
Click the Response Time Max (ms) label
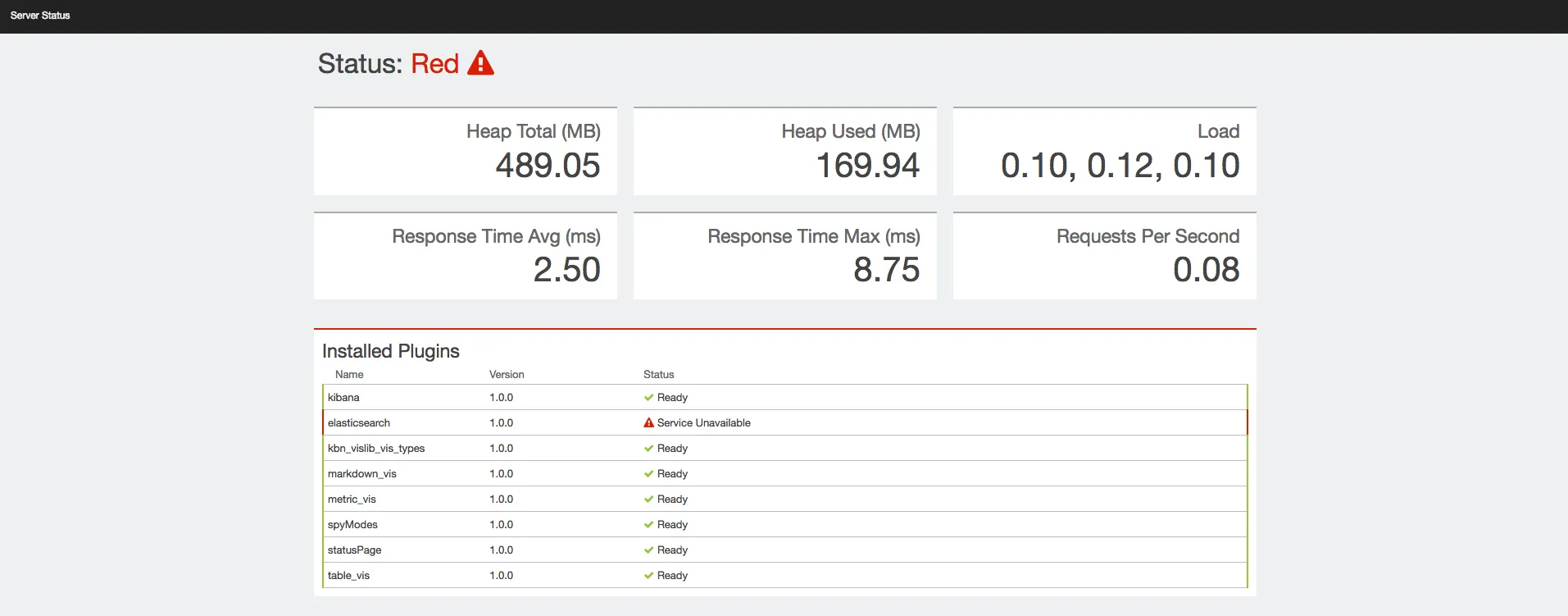pos(814,236)
